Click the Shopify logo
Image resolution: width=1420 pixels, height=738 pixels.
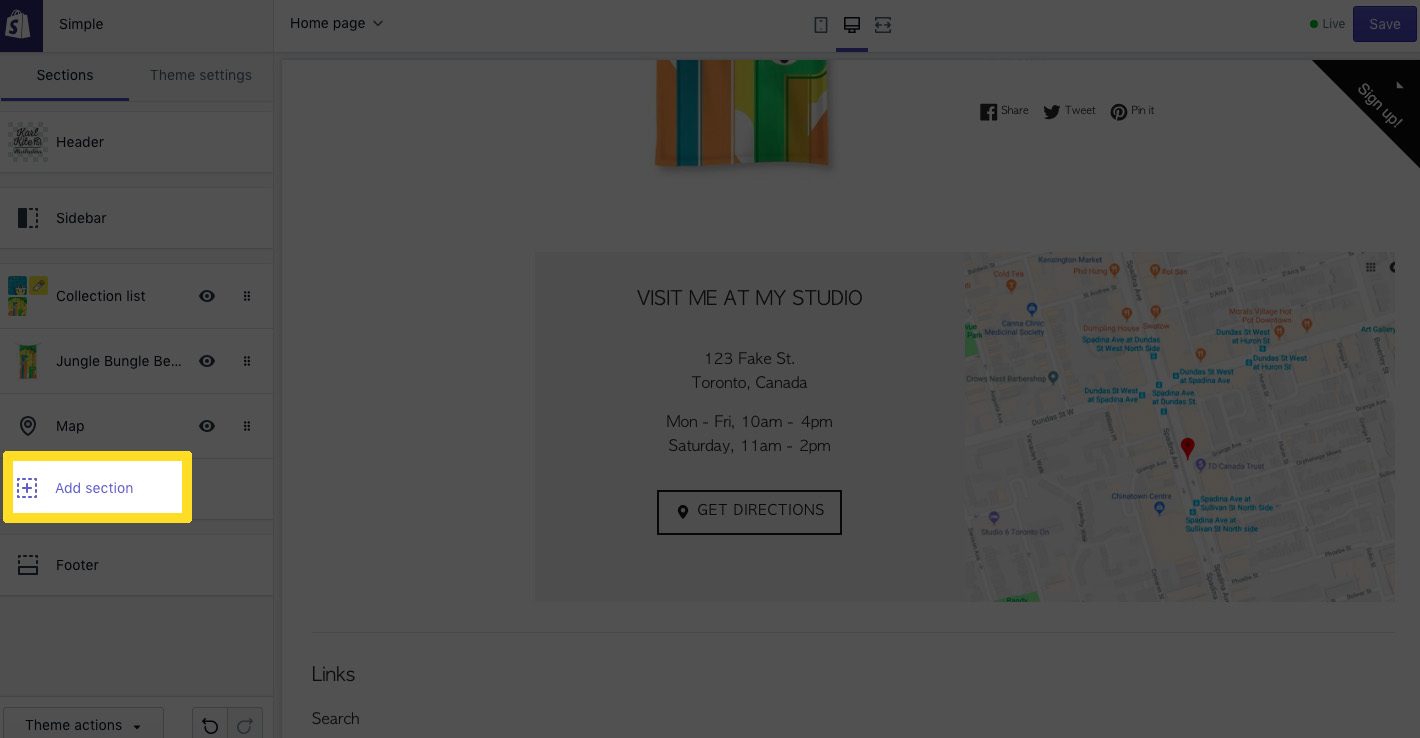pos(20,23)
